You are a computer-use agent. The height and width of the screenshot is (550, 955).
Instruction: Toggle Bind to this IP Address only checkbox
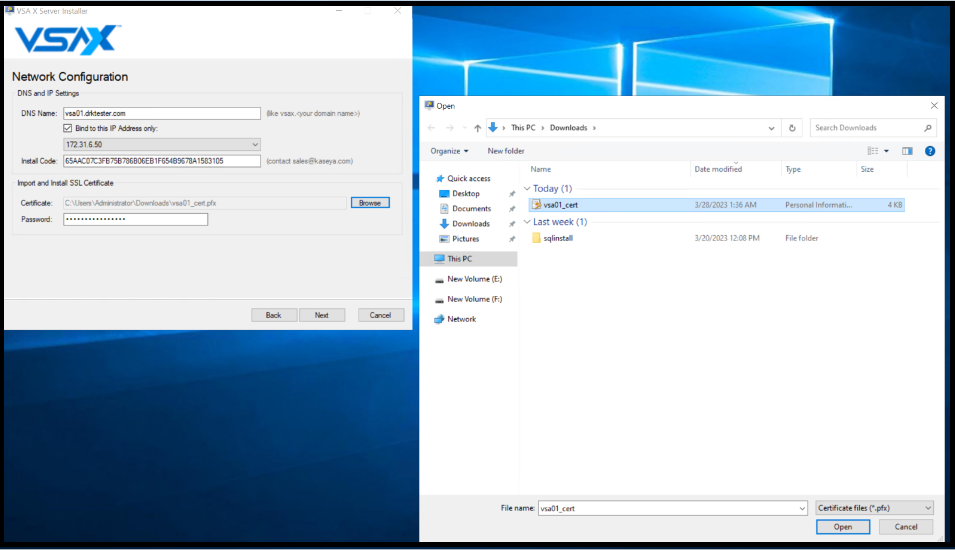(68, 129)
